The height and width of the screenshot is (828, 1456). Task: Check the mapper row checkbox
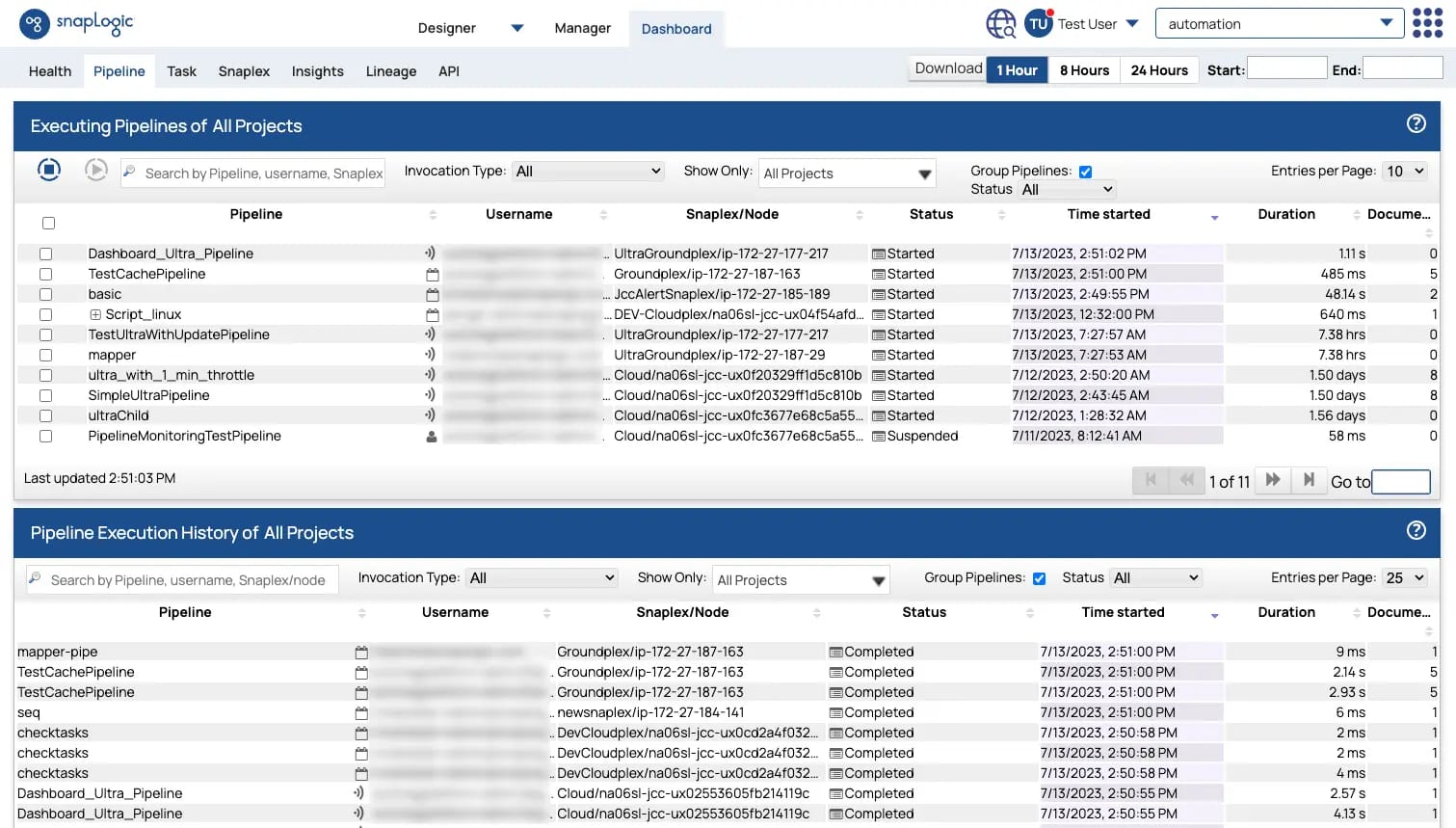[45, 355]
